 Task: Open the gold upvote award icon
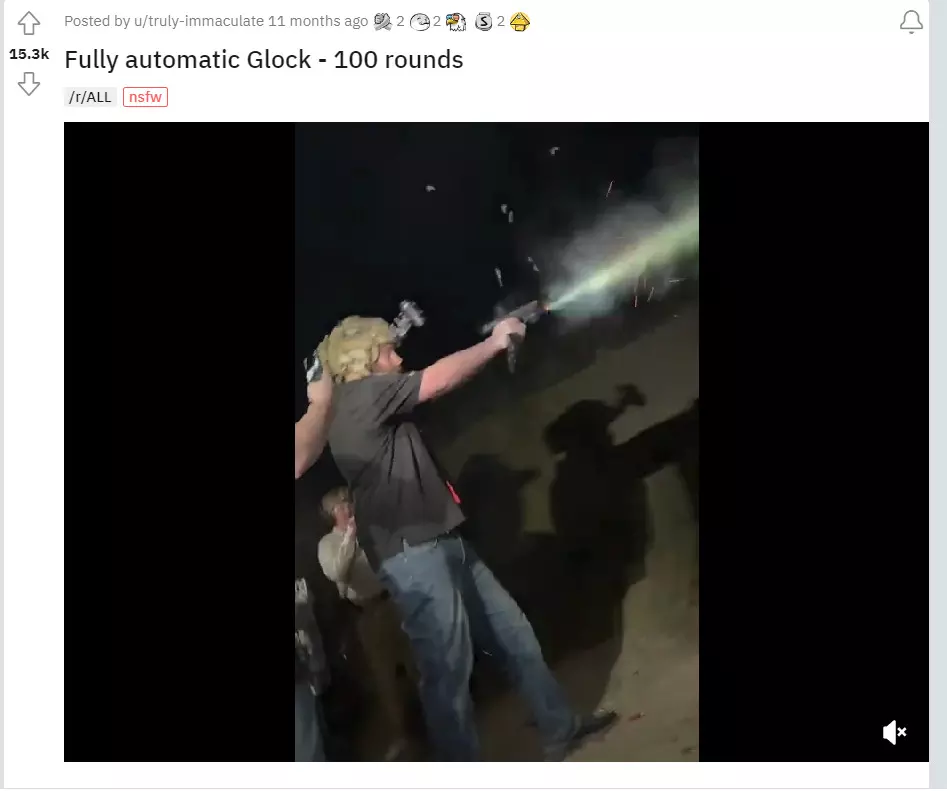(x=519, y=22)
